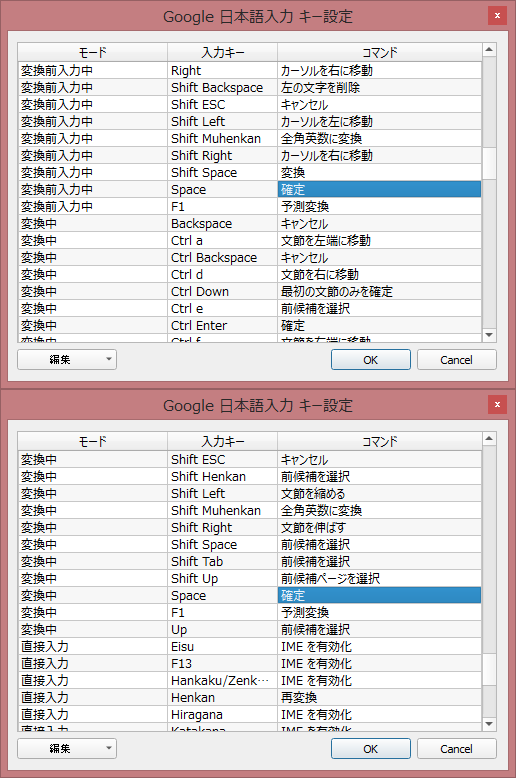Click scroll-up arrow in upper dialog list

pos(489,50)
